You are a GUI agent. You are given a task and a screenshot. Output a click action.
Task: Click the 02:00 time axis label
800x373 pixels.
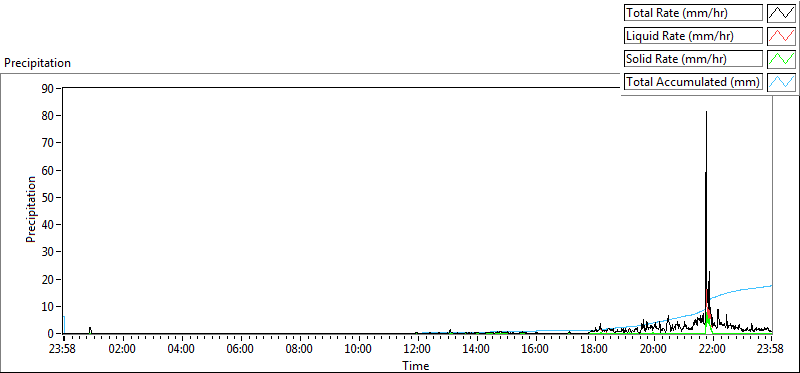[x=123, y=350]
